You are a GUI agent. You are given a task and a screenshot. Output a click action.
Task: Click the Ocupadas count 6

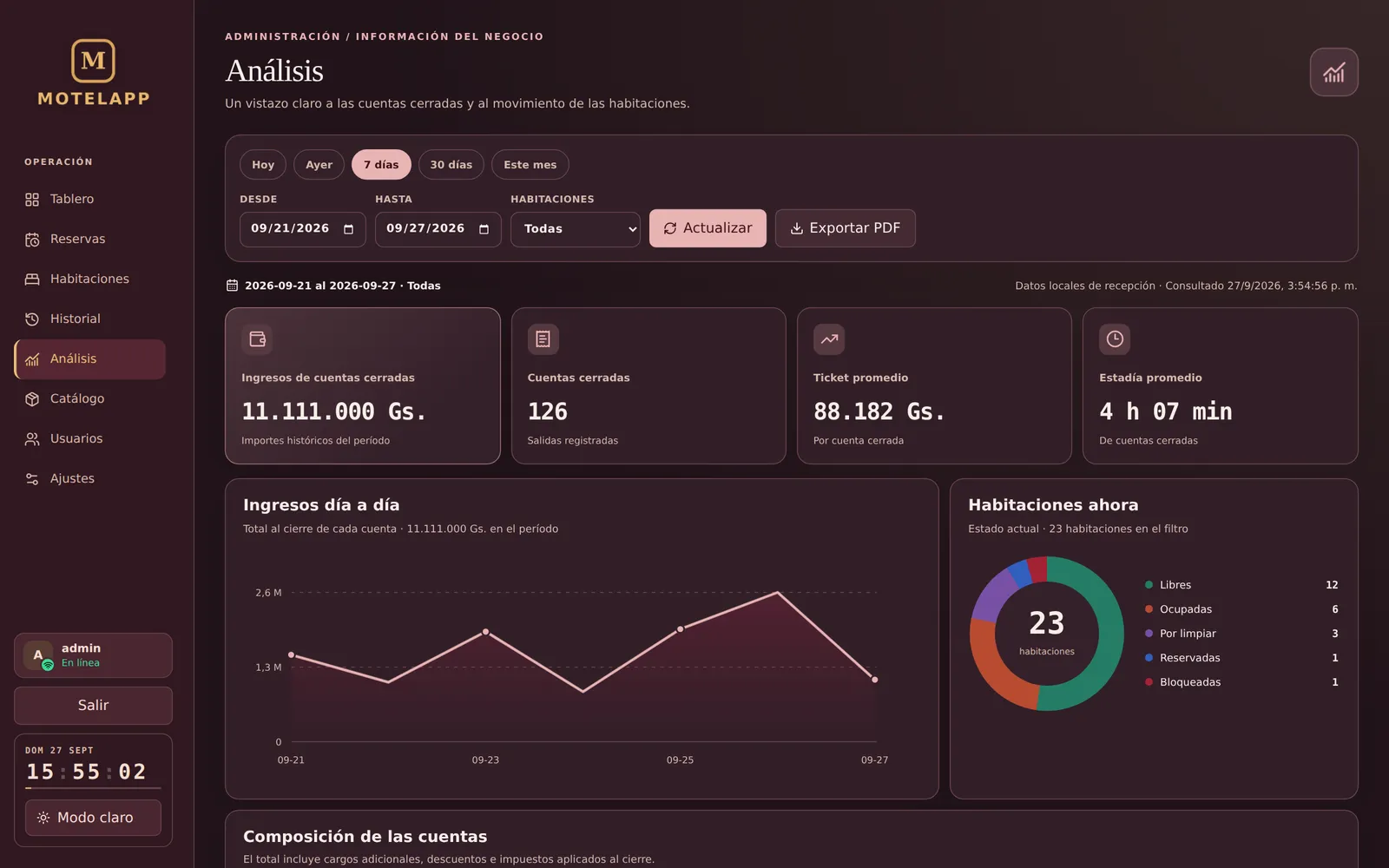click(1335, 609)
